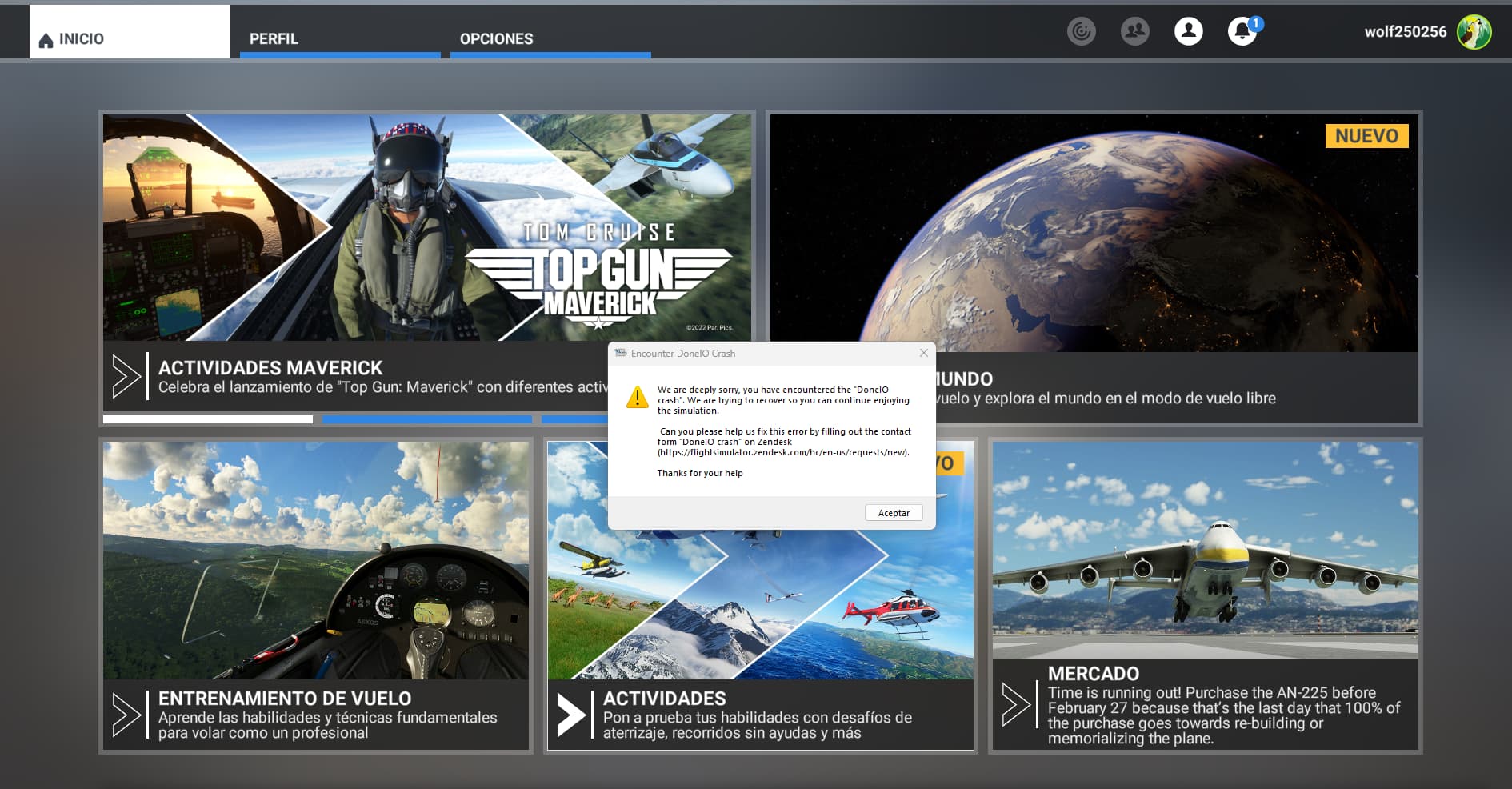
Task: Click the home icon in INICIO tab
Action: pos(46,40)
